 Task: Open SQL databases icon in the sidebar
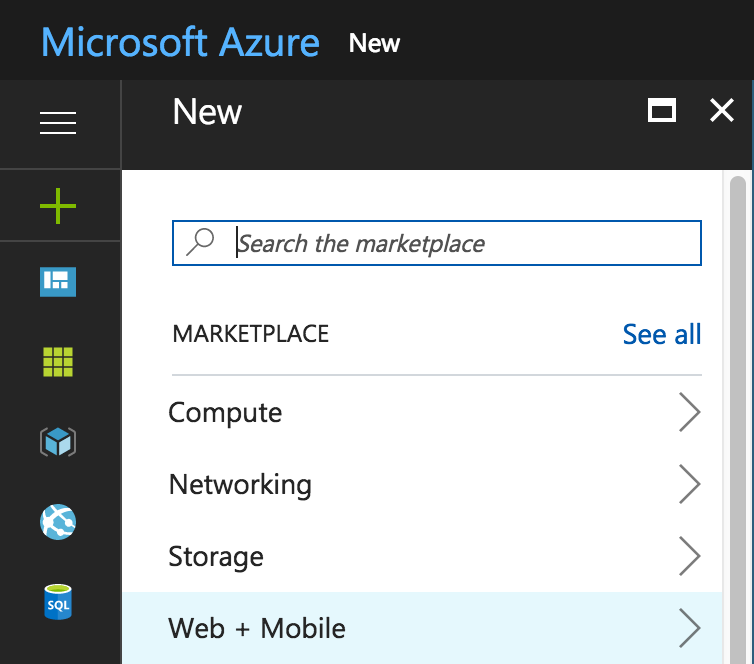coord(58,601)
